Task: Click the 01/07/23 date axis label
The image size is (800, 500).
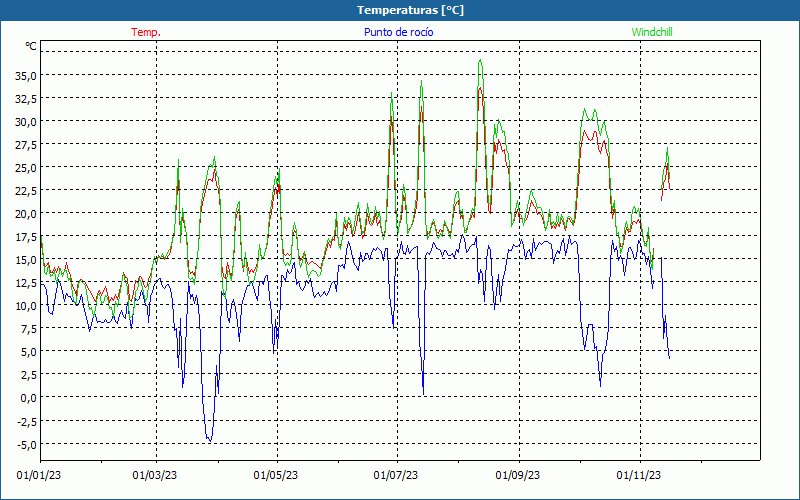Action: [395, 476]
